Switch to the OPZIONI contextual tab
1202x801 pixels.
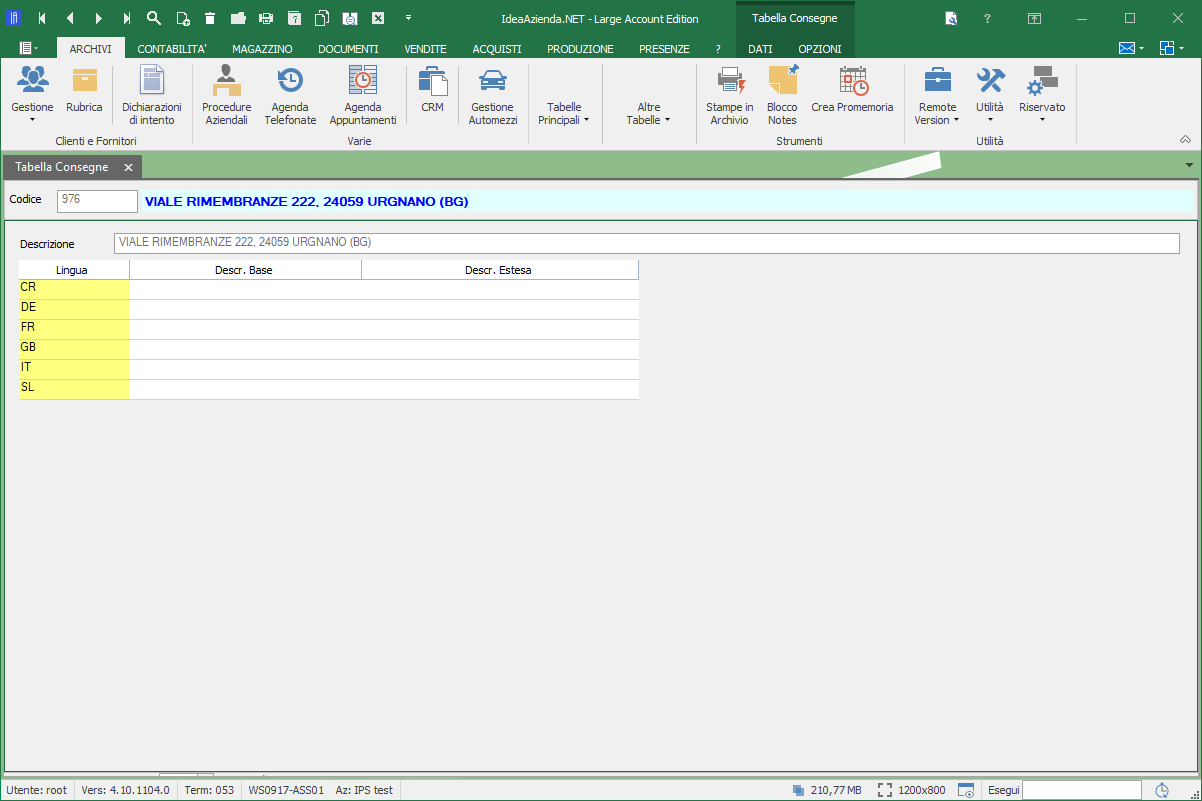(820, 49)
